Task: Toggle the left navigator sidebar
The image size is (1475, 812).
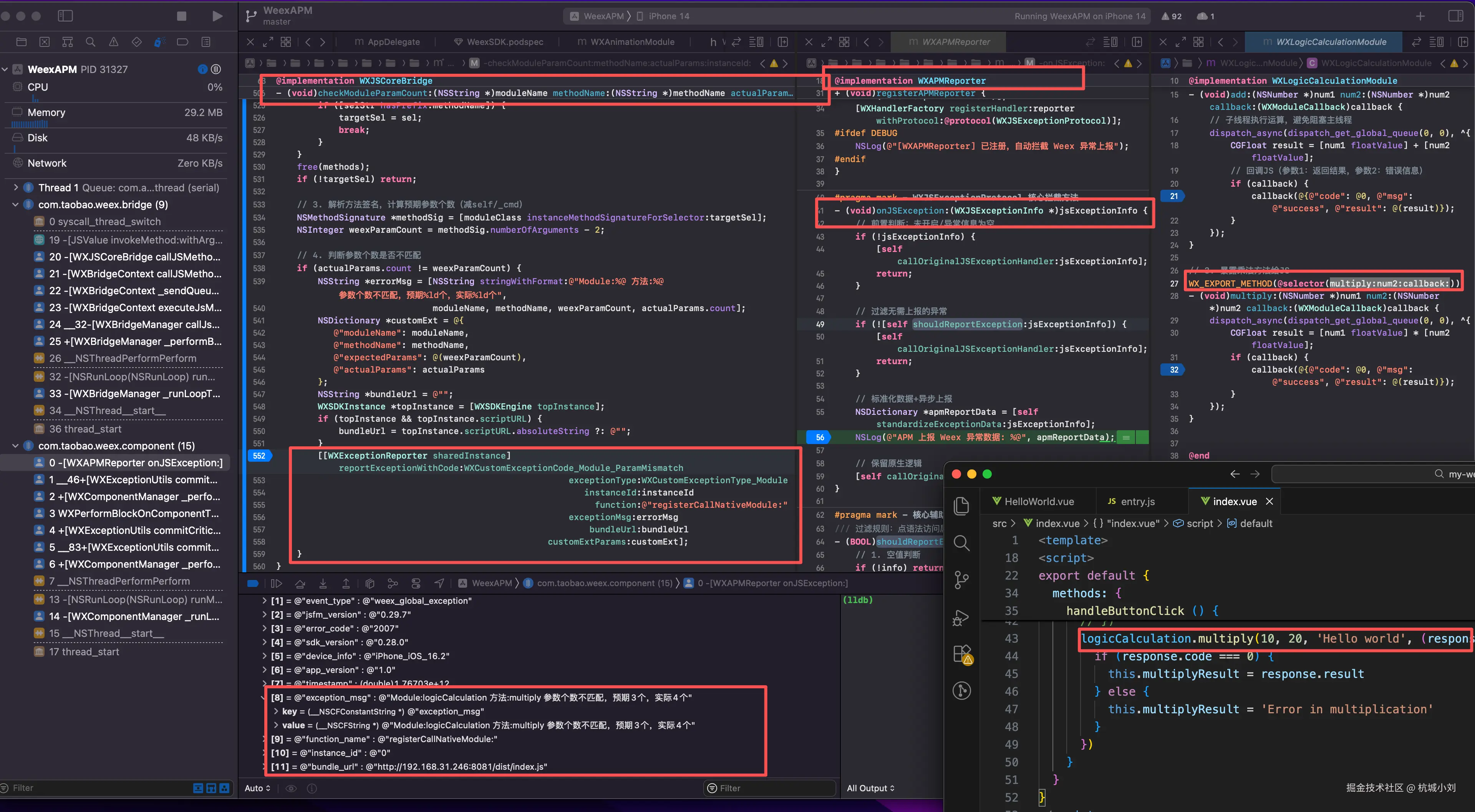Action: pos(65,16)
